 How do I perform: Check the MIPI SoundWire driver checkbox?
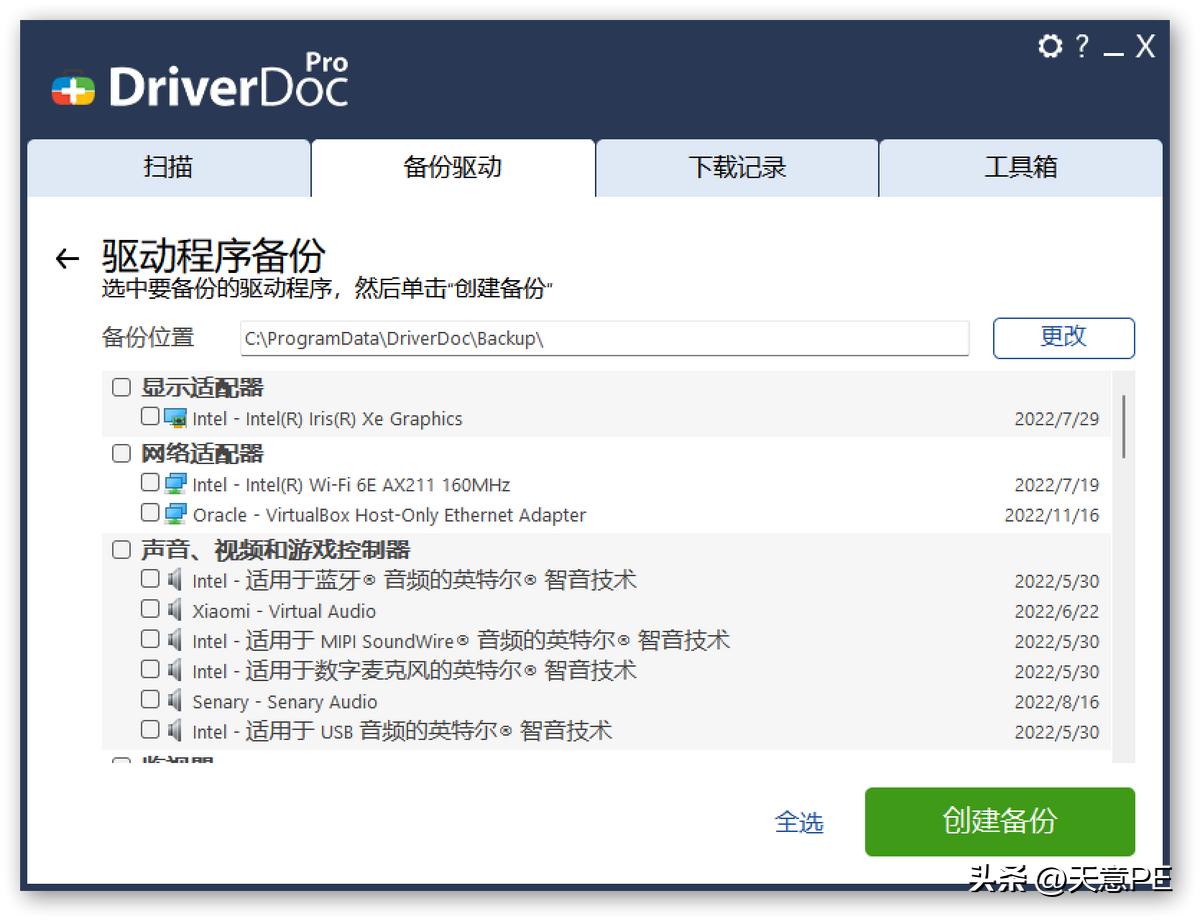coord(150,638)
